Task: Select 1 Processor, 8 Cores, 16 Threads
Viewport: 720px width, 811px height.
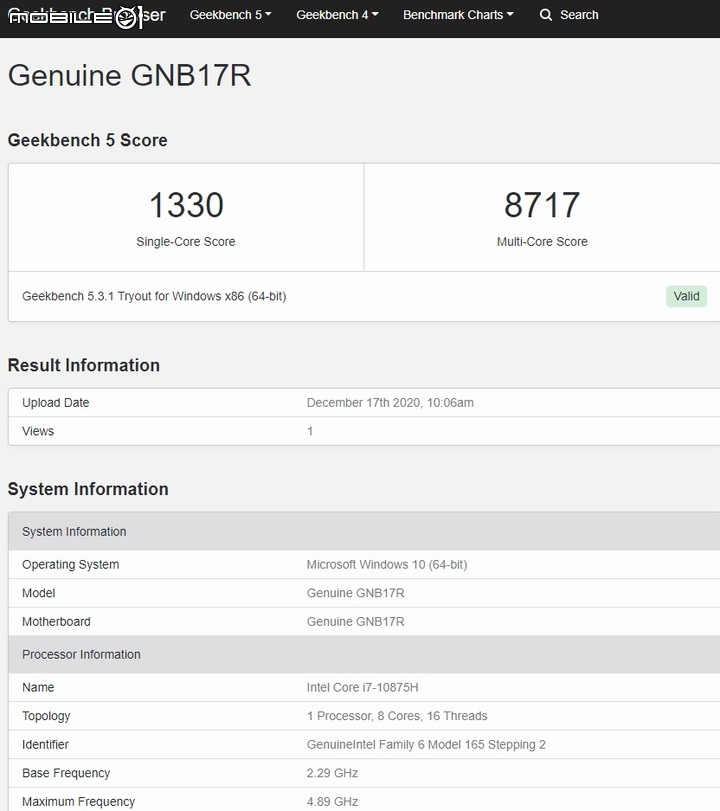Action: [397, 716]
